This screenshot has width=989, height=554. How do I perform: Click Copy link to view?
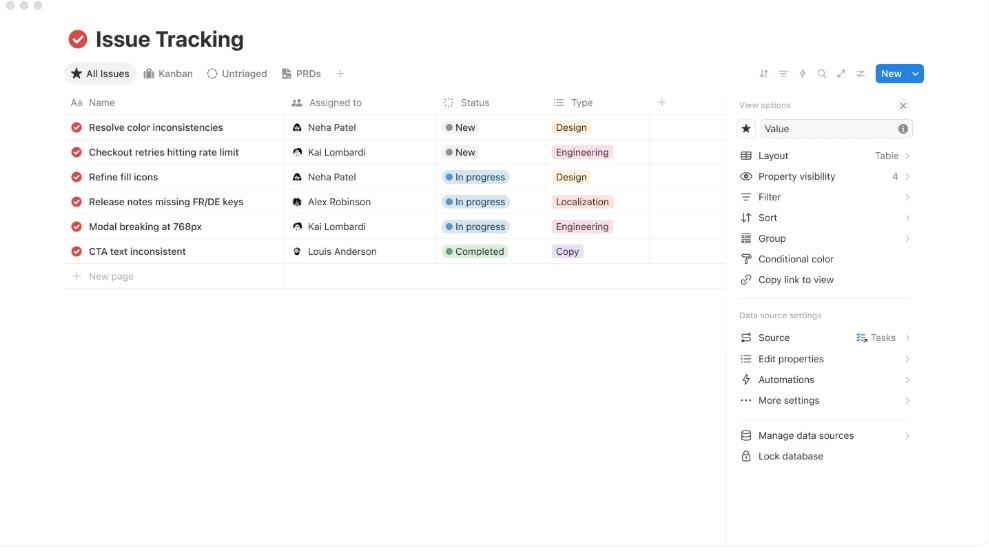pos(795,280)
